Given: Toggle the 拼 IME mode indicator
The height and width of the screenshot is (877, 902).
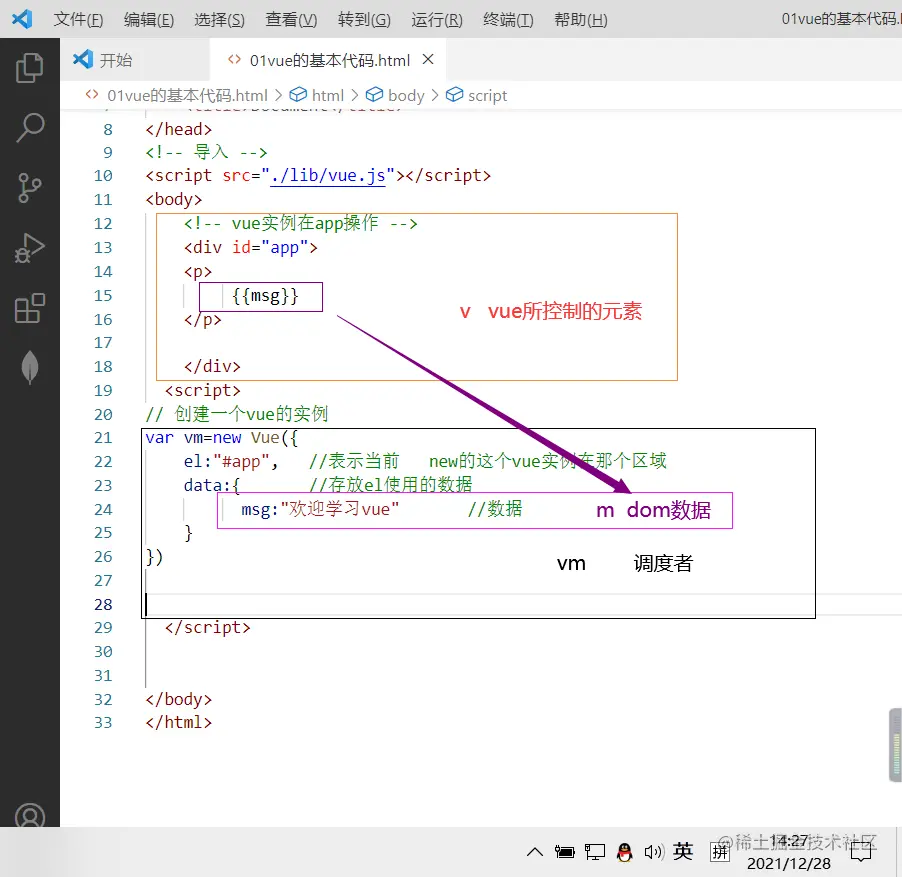Looking at the screenshot, I should (720, 852).
